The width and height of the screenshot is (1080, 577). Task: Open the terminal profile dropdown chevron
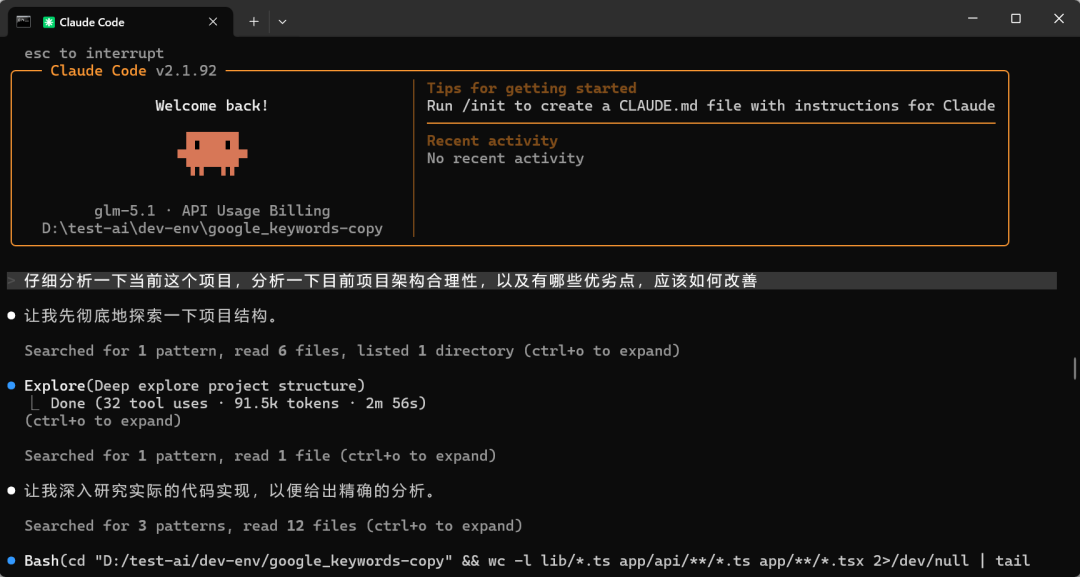[282, 22]
